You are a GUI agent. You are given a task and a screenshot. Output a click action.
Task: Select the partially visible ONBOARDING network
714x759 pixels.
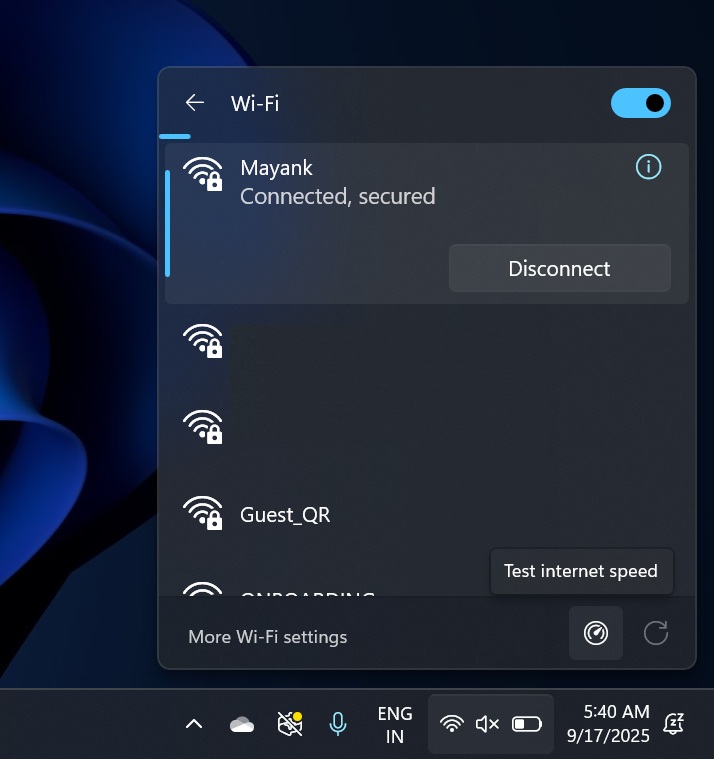pyautogui.click(x=305, y=590)
